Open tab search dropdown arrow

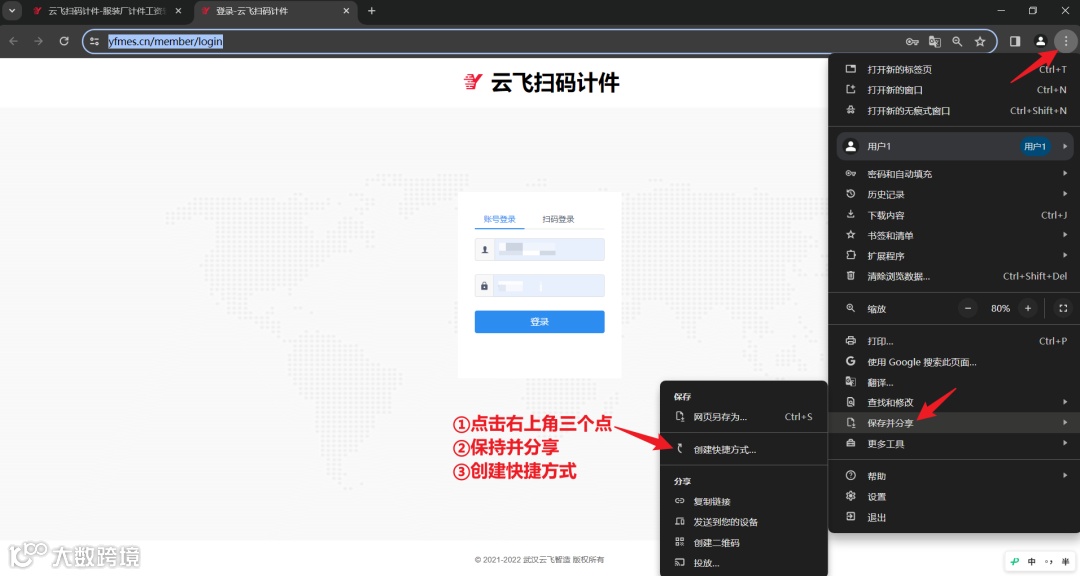click(12, 10)
